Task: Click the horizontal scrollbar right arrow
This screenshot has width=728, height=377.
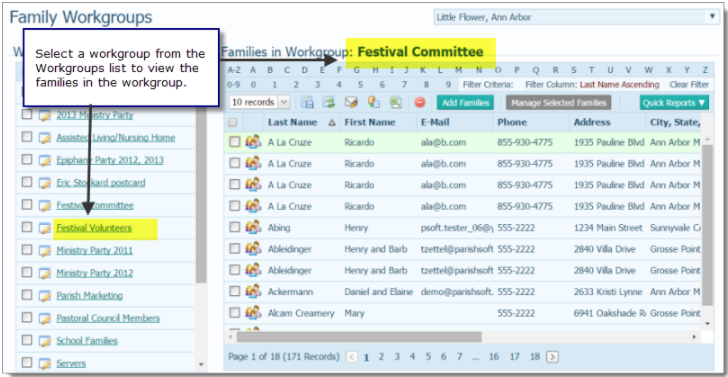Action: [695, 337]
